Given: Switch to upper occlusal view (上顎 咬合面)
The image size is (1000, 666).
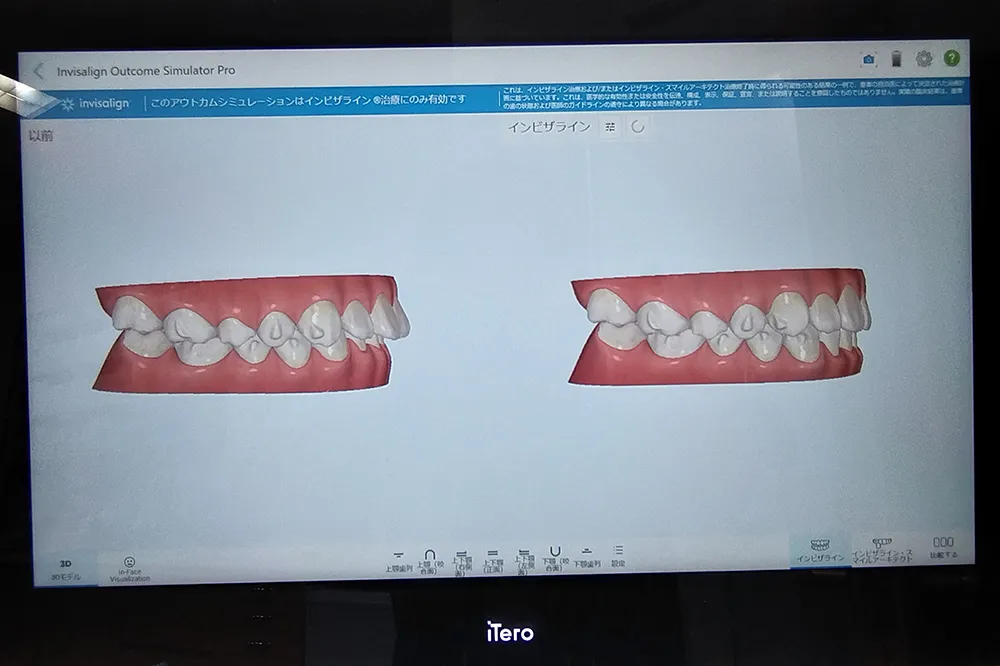Looking at the screenshot, I should [431, 559].
